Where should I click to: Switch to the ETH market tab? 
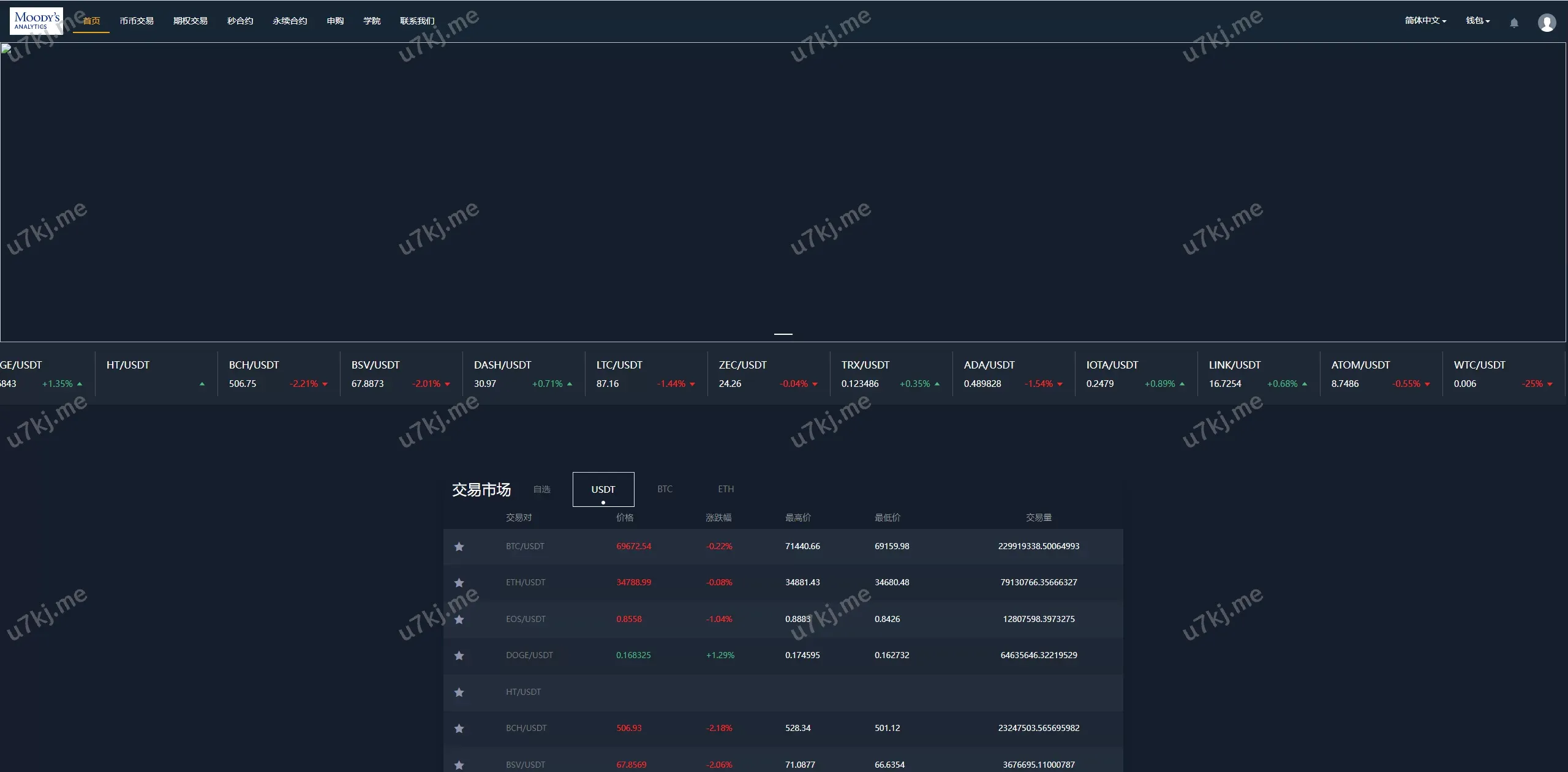(726, 489)
